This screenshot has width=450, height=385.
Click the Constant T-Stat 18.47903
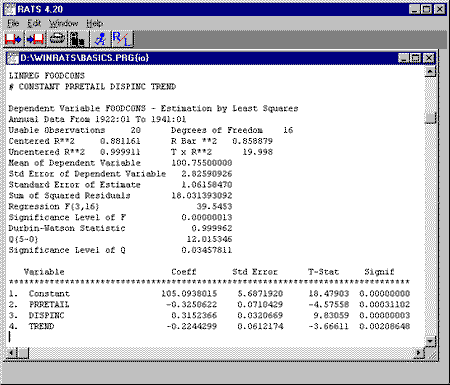tap(329, 294)
